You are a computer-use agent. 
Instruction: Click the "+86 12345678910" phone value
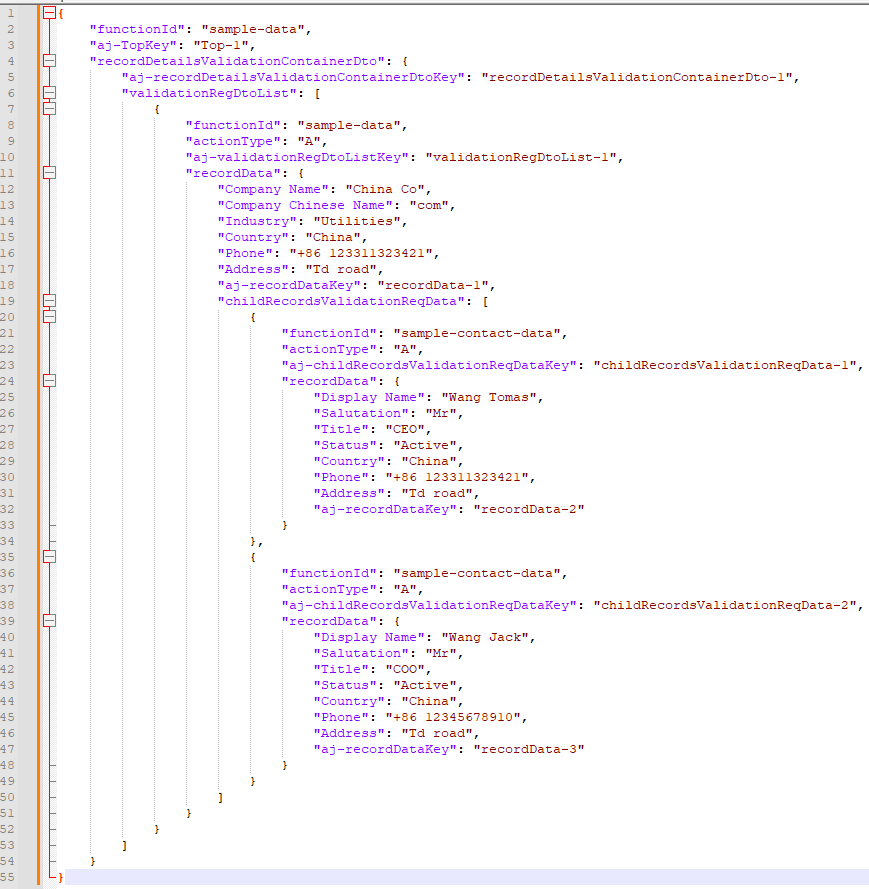(x=455, y=717)
